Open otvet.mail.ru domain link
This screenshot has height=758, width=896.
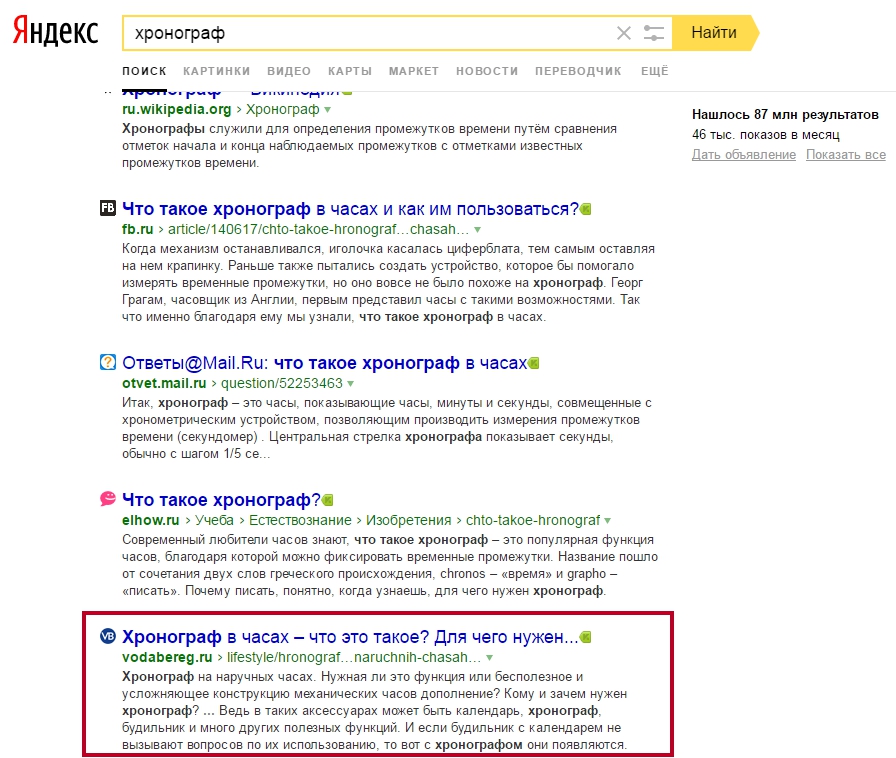tap(164, 383)
